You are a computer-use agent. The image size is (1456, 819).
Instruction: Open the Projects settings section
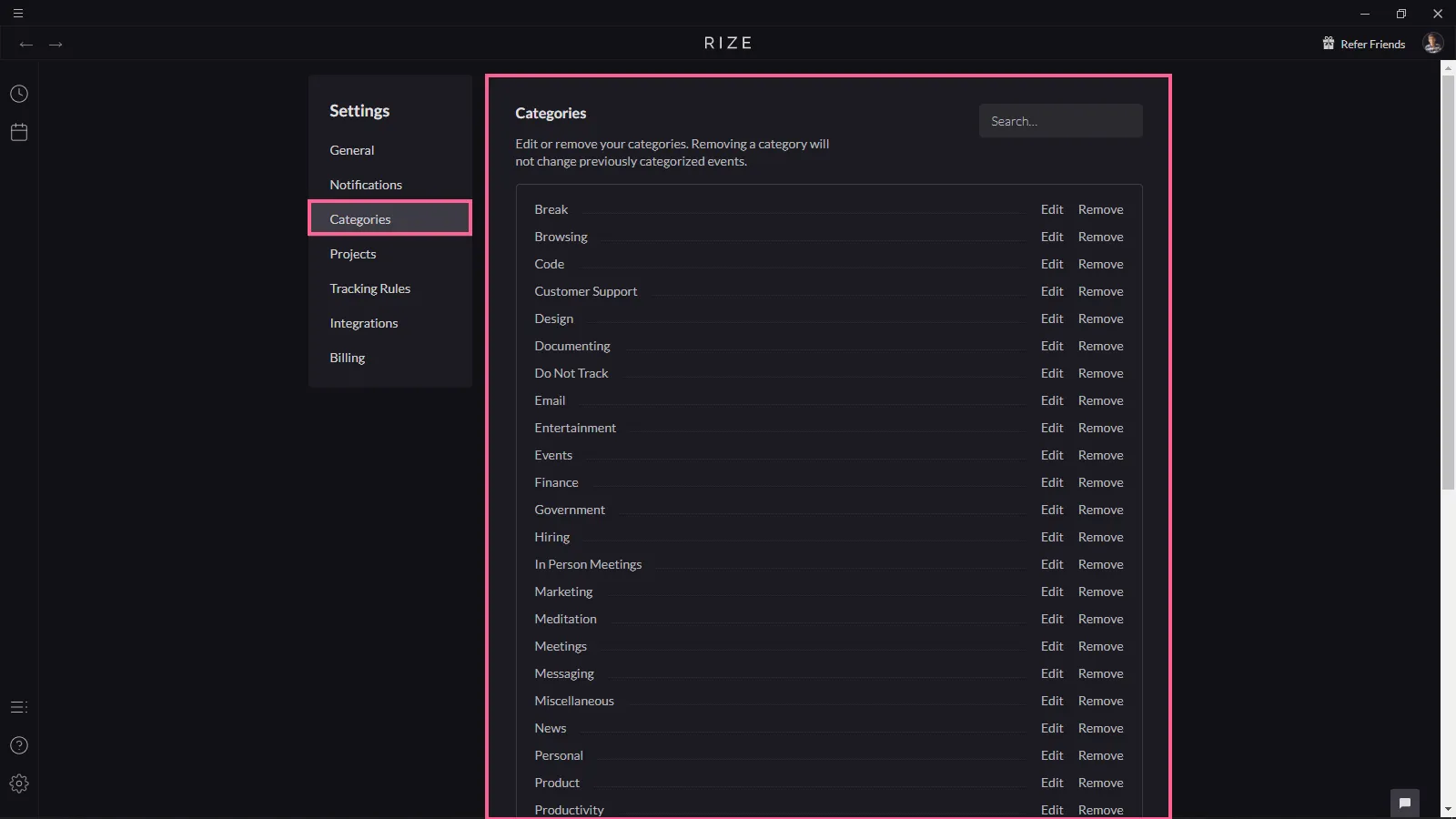353,254
